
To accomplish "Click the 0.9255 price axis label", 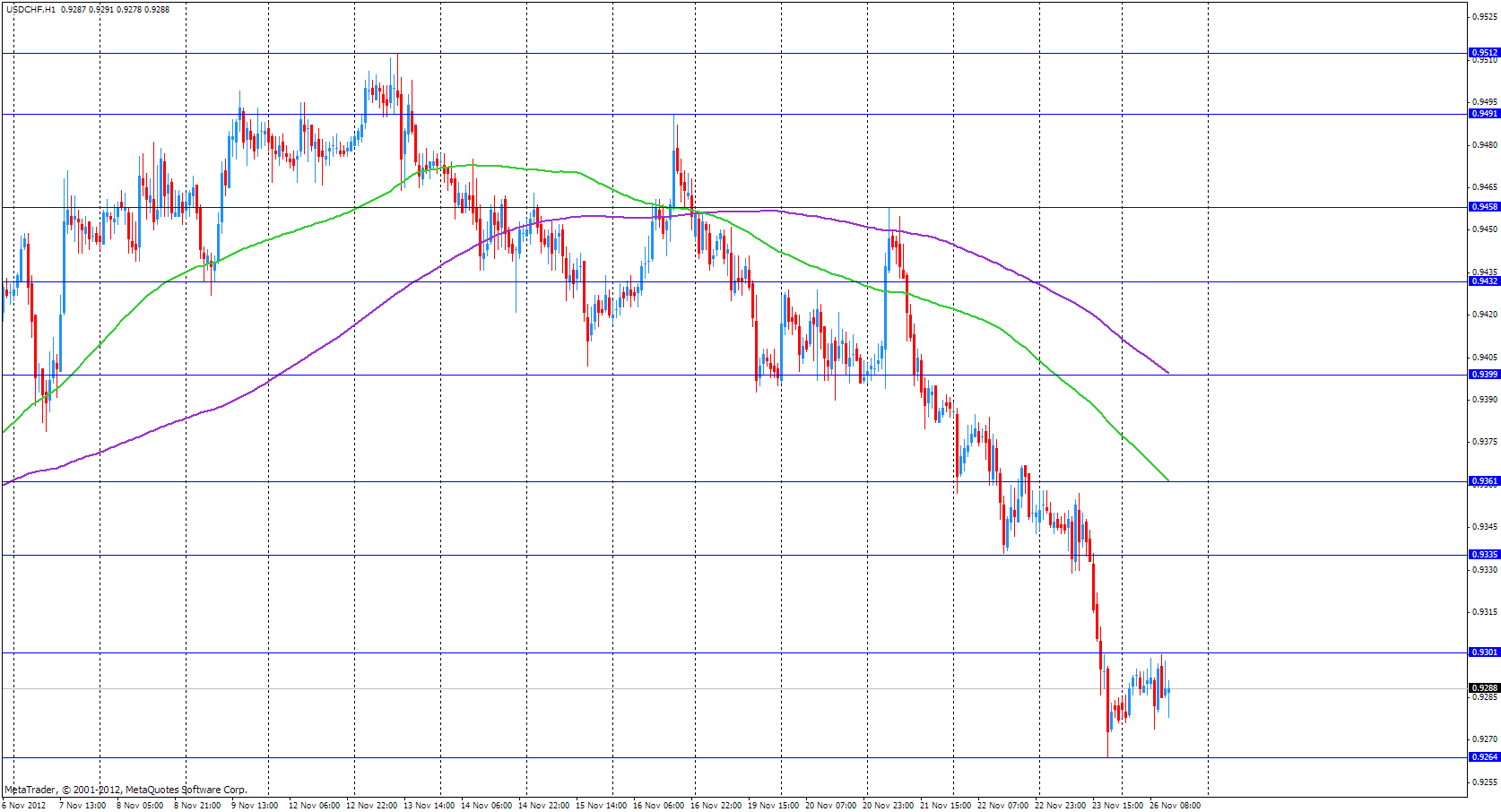I will (1486, 782).
